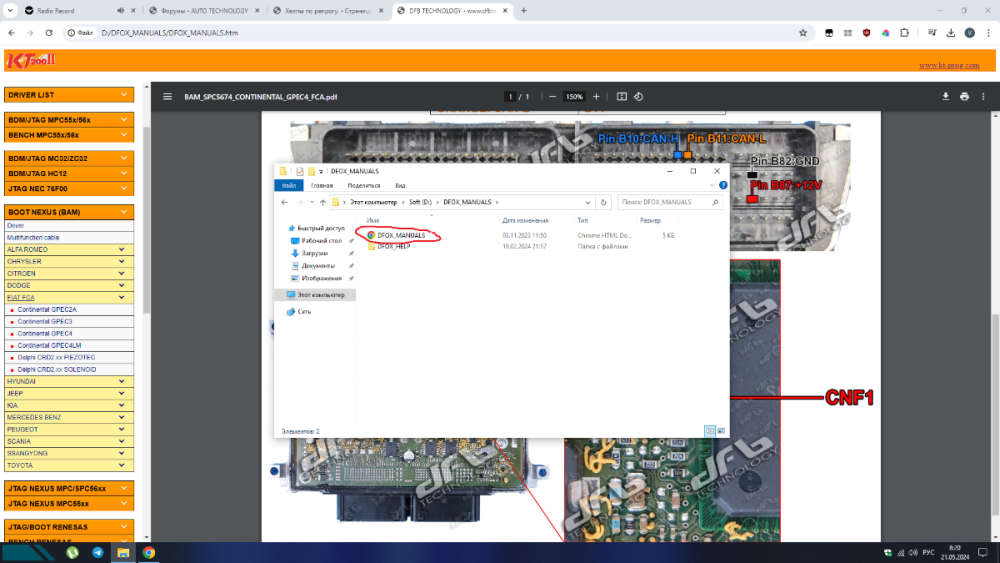The height and width of the screenshot is (563, 1000).
Task: Print the PDF document
Action: pos(964,97)
